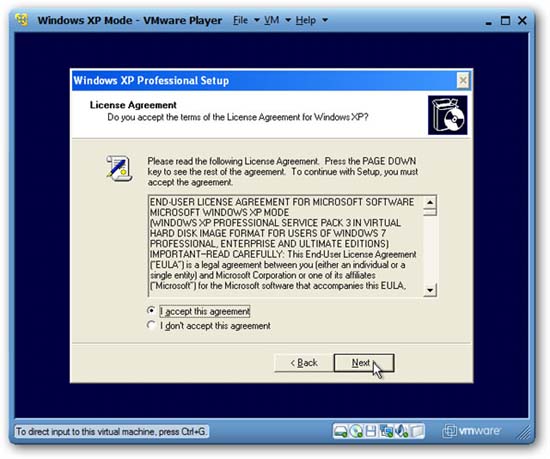Select "I accept this agreement" radio button
This screenshot has height=459, width=550.
pos(151,311)
